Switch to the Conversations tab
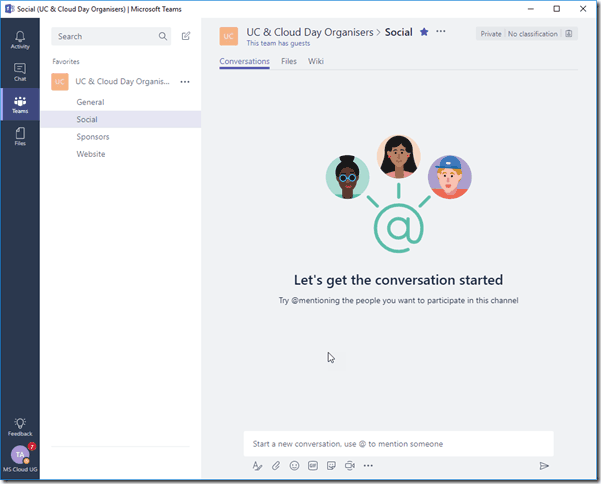Image resolution: width=601 pixels, height=484 pixels. (x=245, y=61)
